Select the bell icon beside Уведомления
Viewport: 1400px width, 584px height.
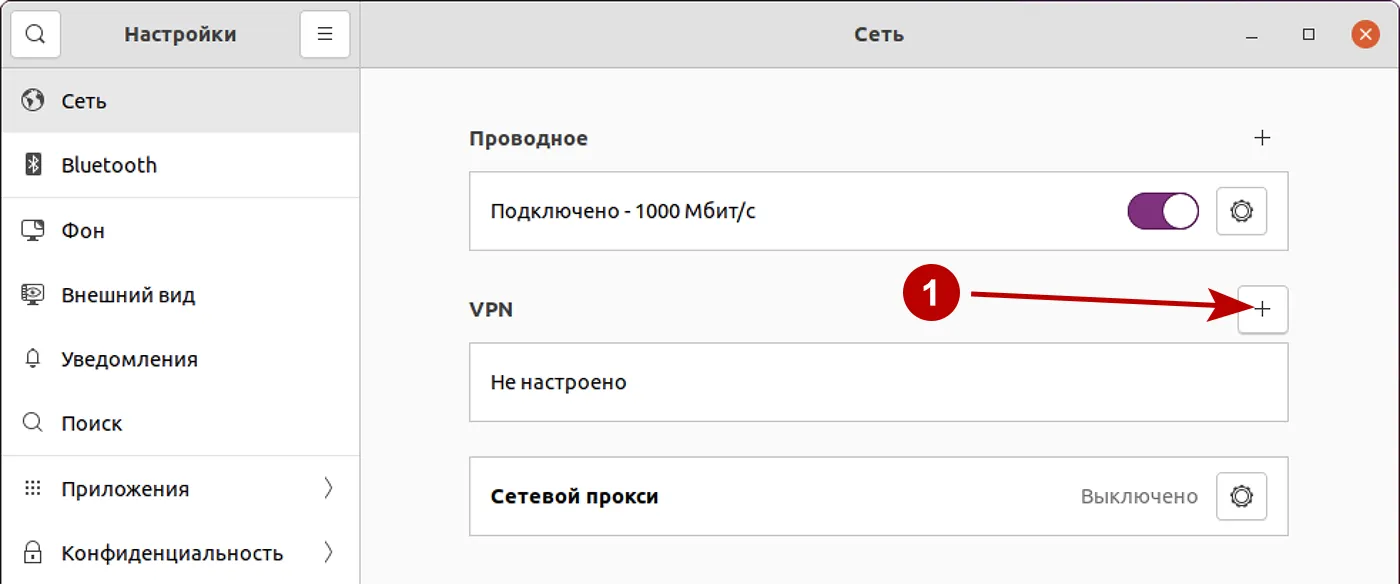pos(31,358)
